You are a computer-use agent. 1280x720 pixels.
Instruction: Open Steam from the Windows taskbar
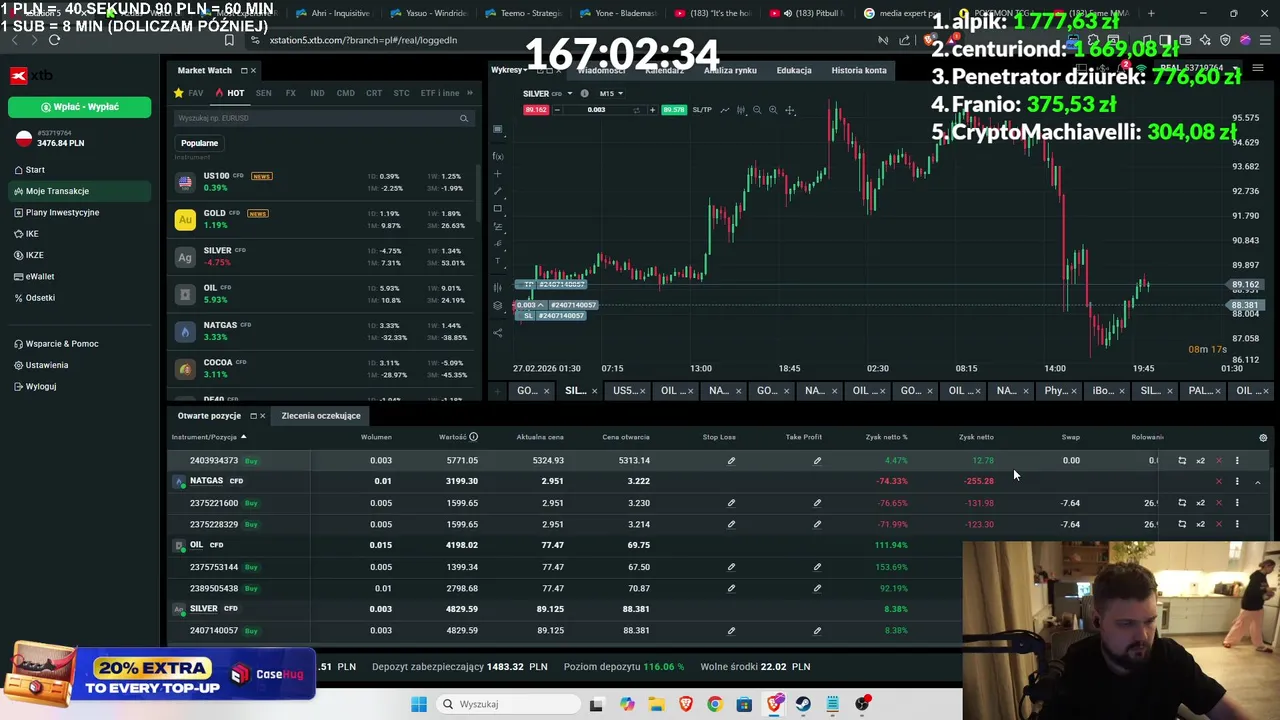coord(803,704)
